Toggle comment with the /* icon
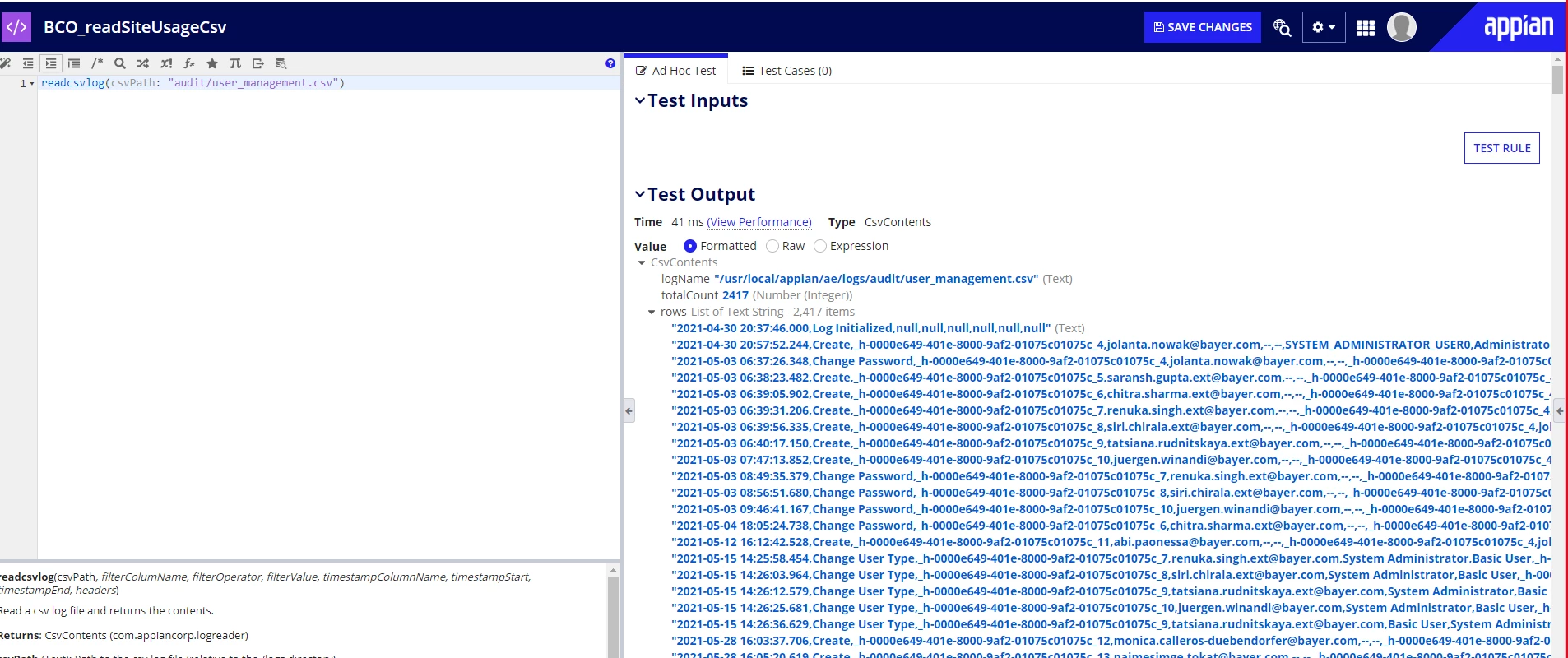This screenshot has height=658, width=1568. pyautogui.click(x=97, y=63)
